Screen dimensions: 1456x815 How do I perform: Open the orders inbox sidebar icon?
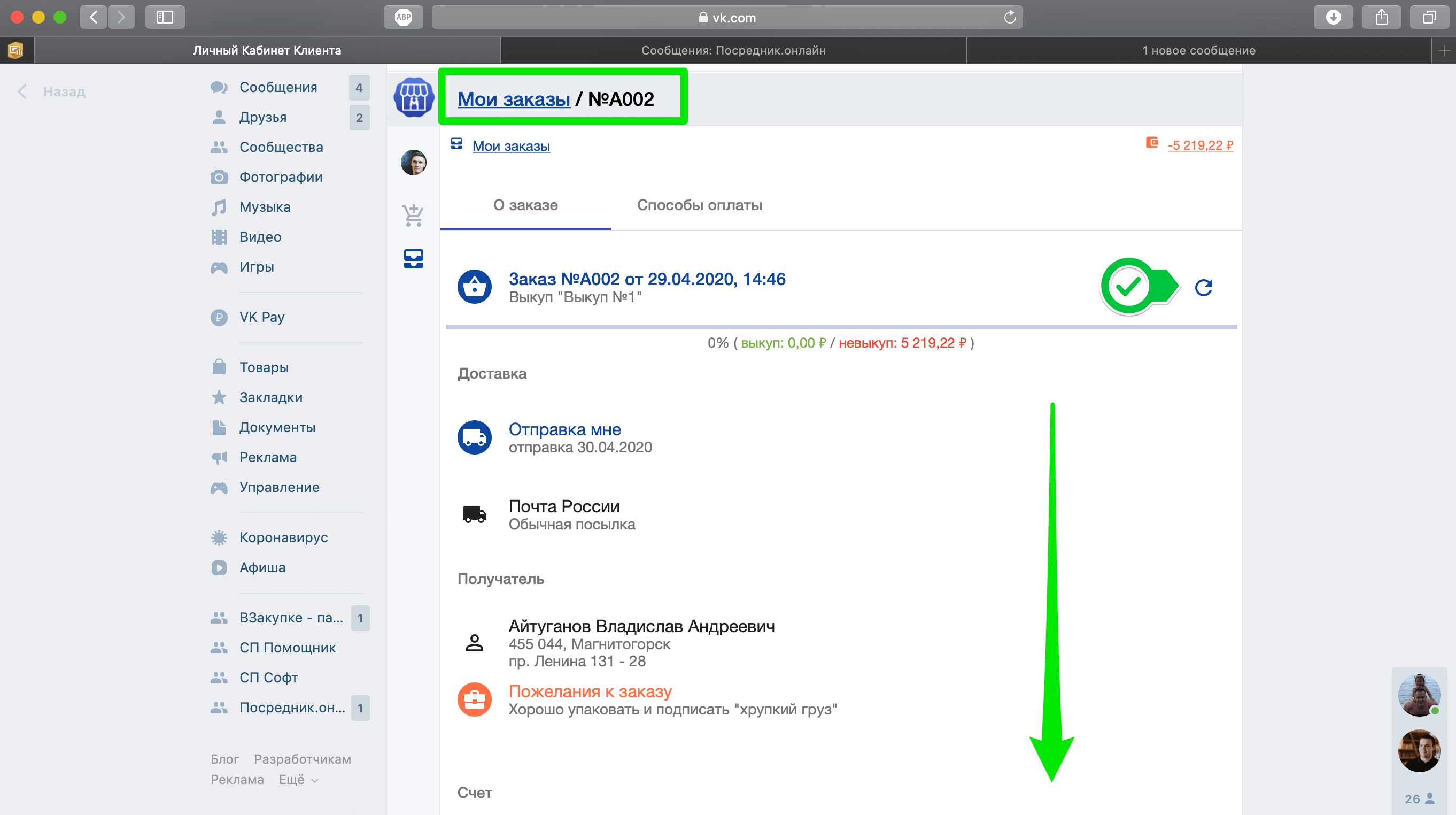click(413, 259)
